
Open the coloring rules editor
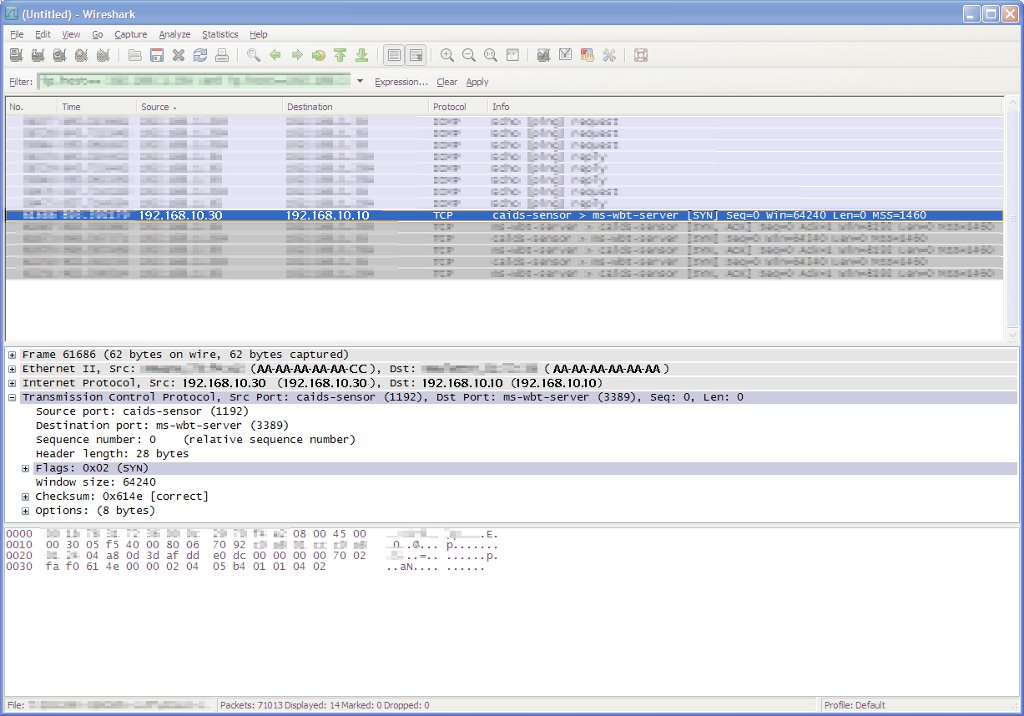pos(587,56)
